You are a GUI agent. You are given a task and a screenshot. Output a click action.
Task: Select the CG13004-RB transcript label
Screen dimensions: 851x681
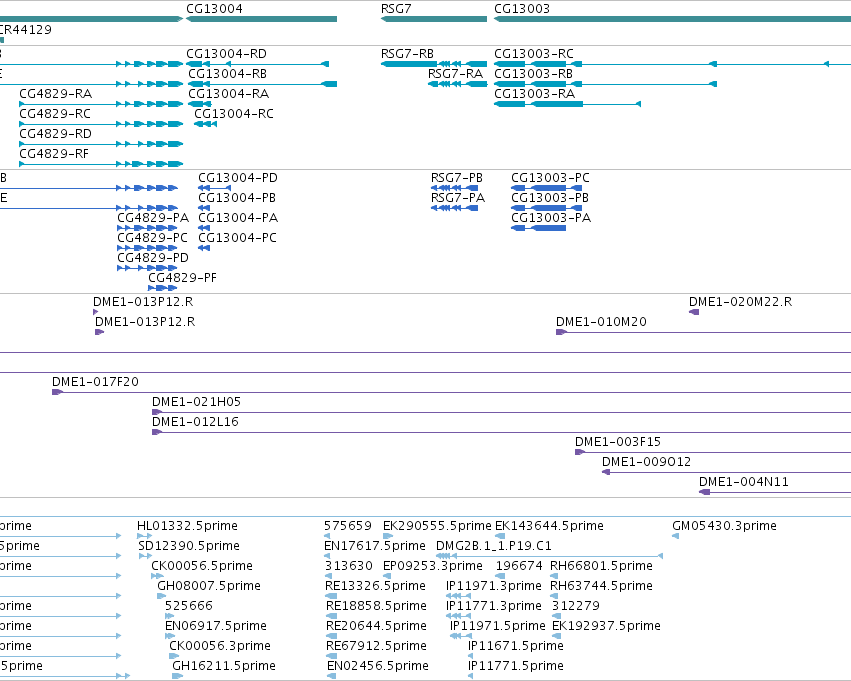pyautogui.click(x=227, y=74)
